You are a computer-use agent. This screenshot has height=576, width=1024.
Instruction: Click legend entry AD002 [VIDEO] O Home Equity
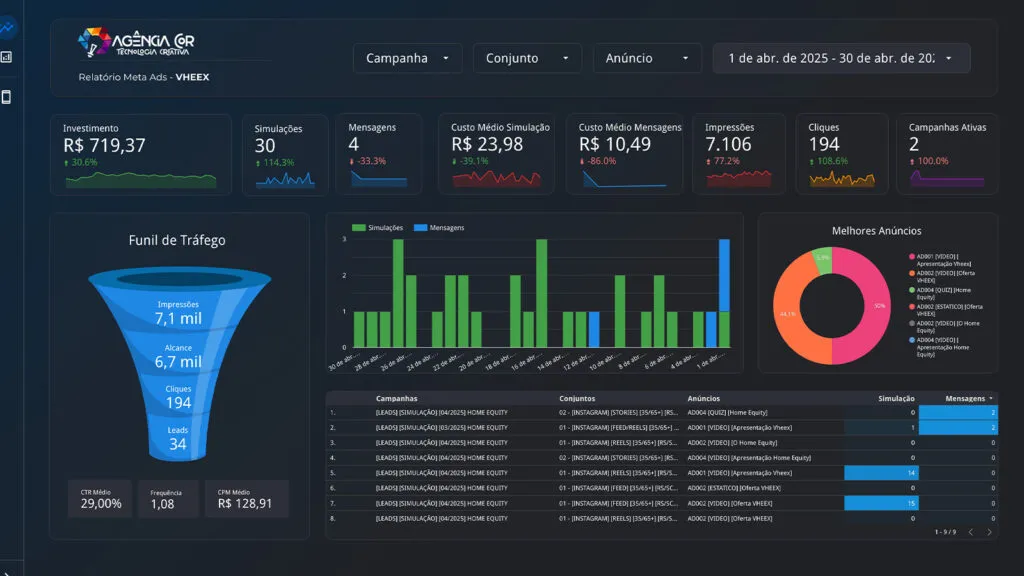944,327
